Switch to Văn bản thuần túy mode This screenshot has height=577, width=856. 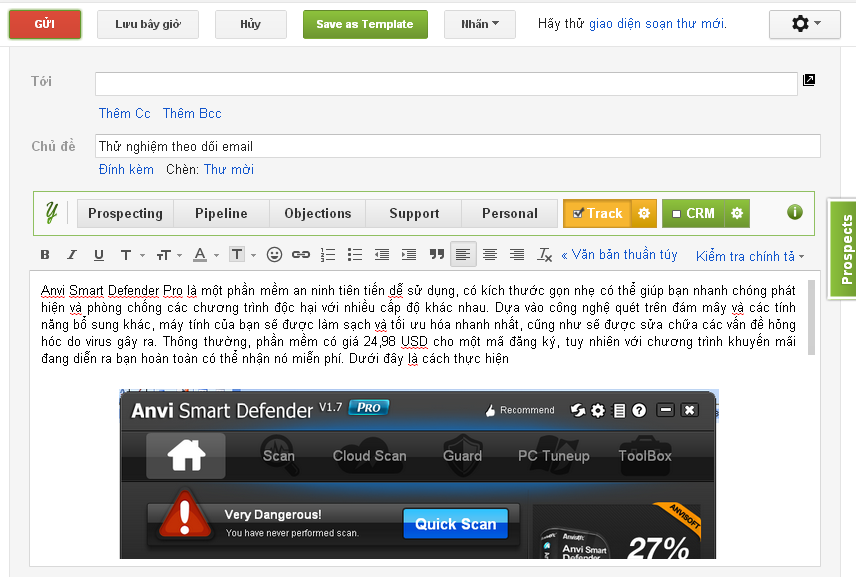tap(619, 255)
